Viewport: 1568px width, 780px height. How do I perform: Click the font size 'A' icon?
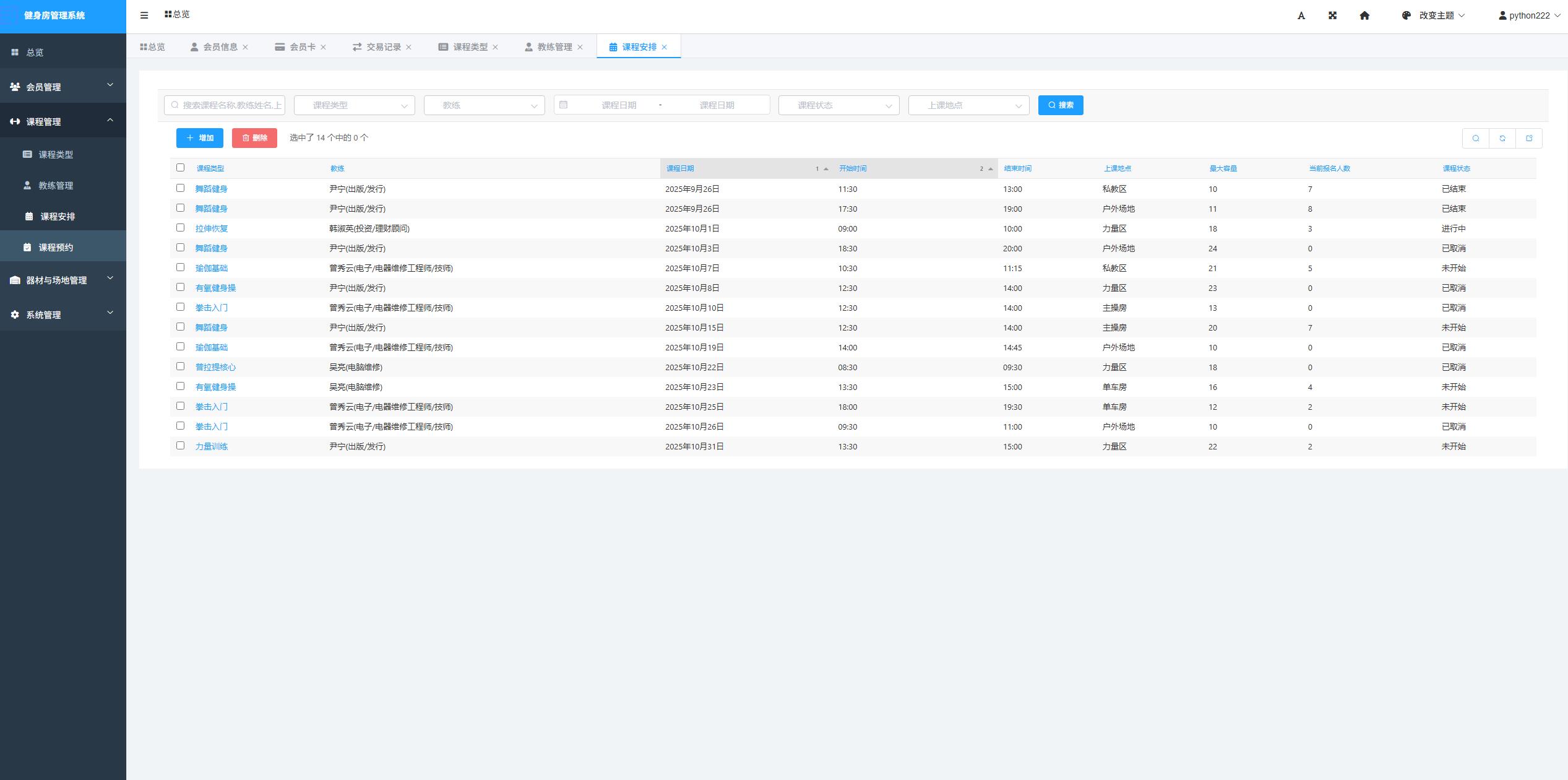pos(1301,16)
